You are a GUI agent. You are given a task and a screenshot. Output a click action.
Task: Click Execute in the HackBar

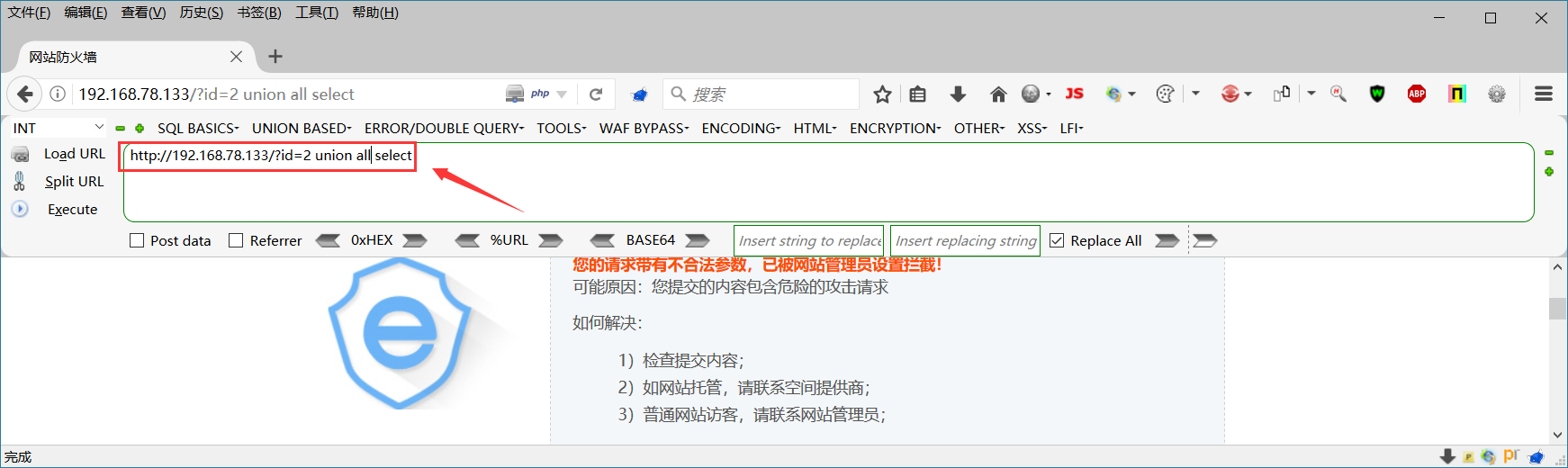[x=72, y=209]
